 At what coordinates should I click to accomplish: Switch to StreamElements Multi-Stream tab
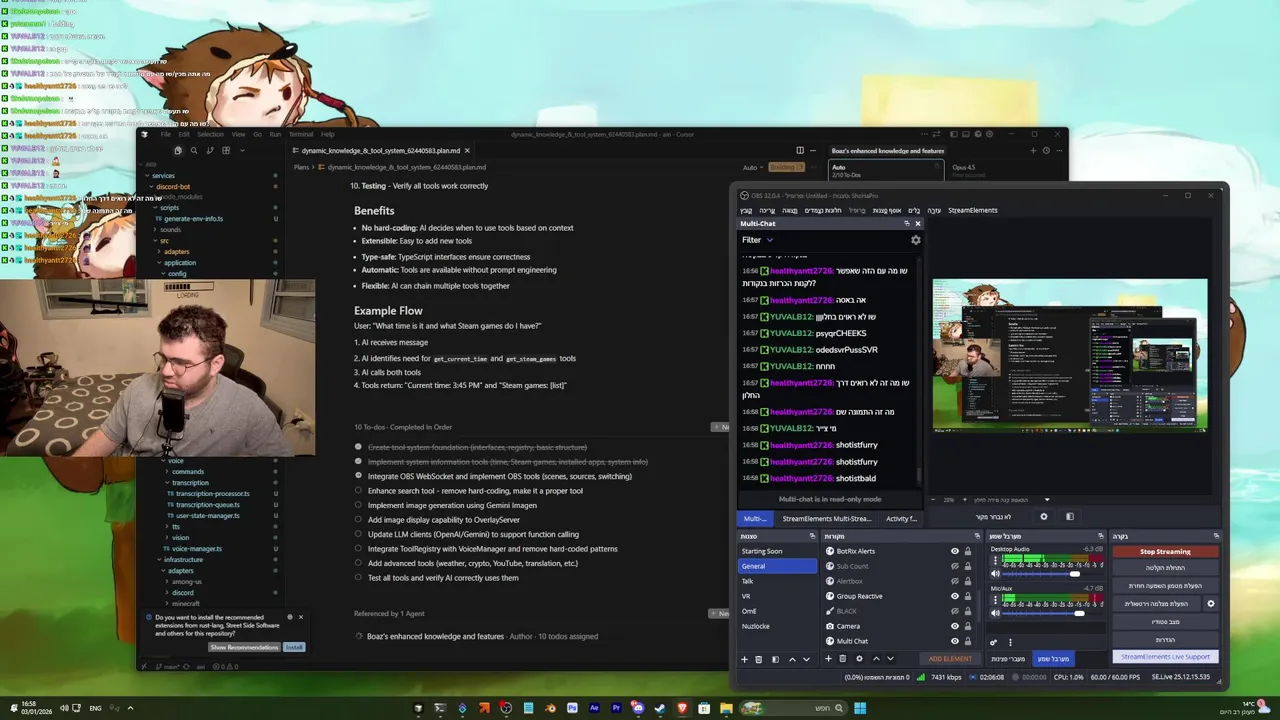[827, 519]
